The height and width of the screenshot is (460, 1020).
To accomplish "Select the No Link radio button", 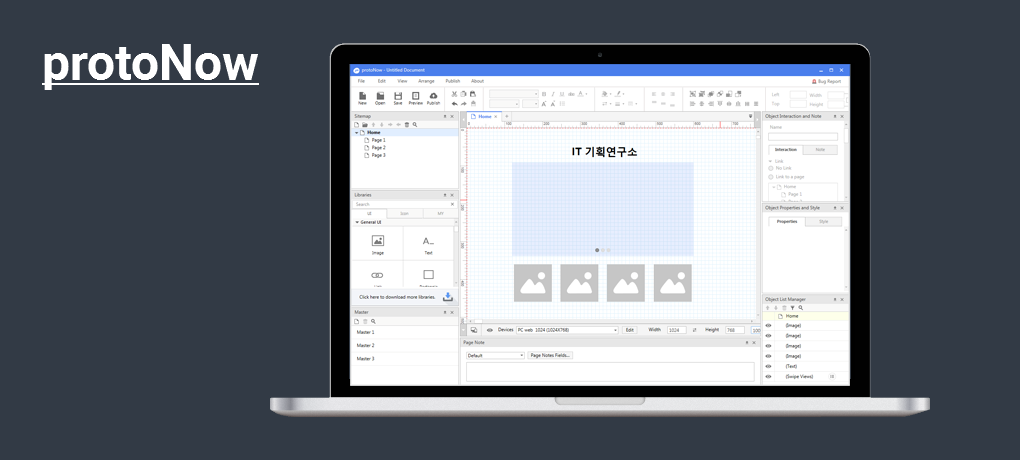I will [x=771, y=169].
